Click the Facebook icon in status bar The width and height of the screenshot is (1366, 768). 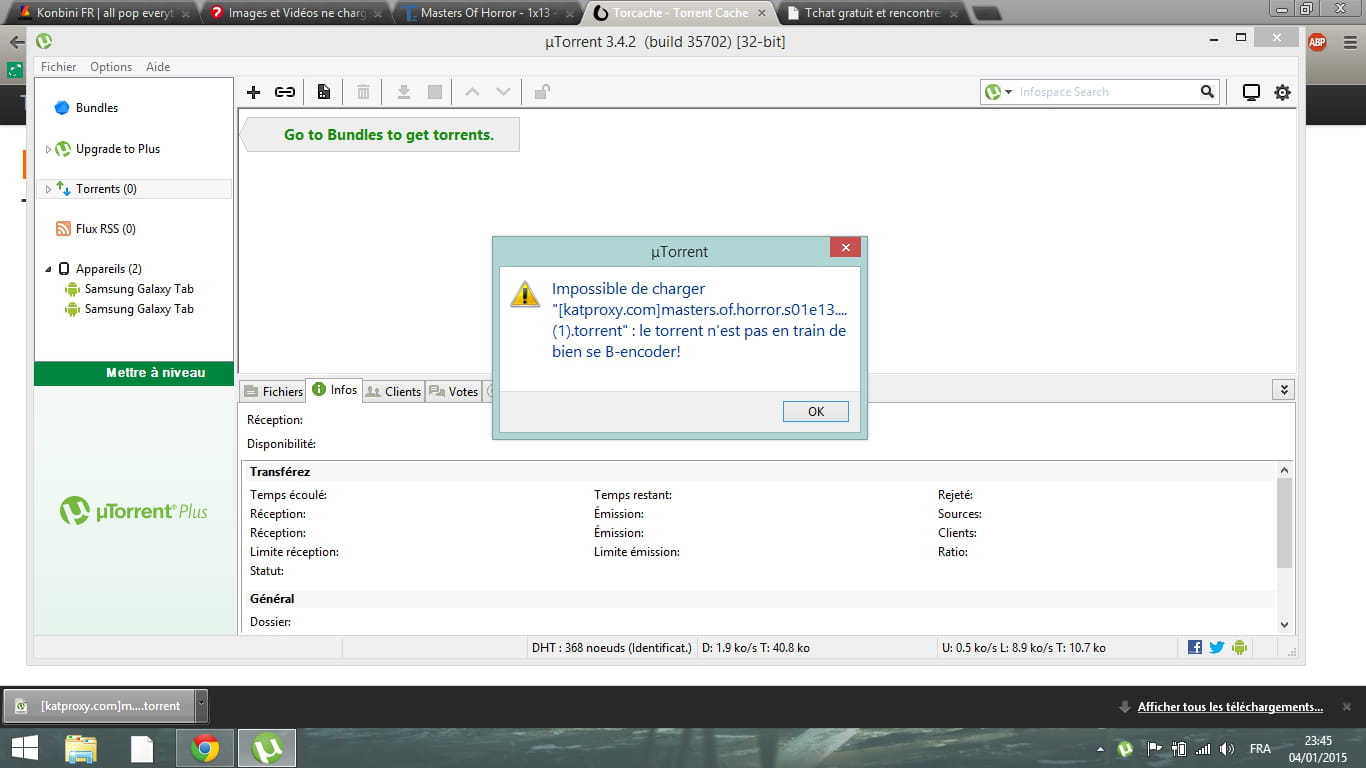pos(1195,647)
